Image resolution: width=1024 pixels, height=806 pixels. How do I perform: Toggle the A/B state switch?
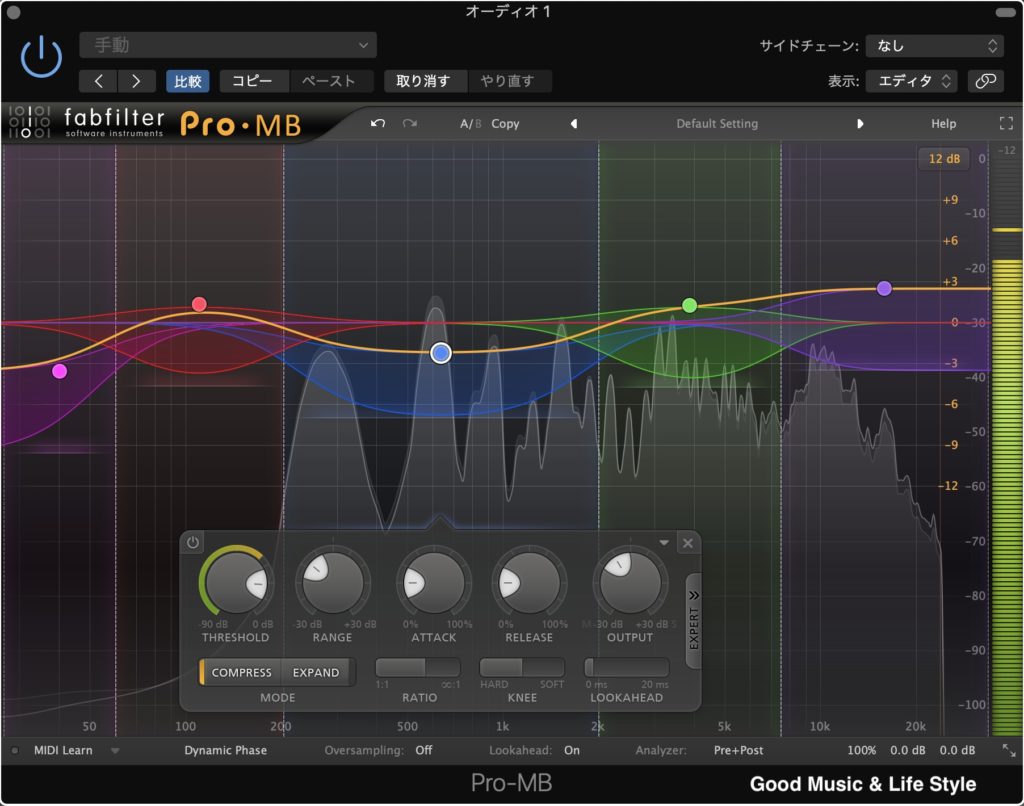pyautogui.click(x=470, y=123)
